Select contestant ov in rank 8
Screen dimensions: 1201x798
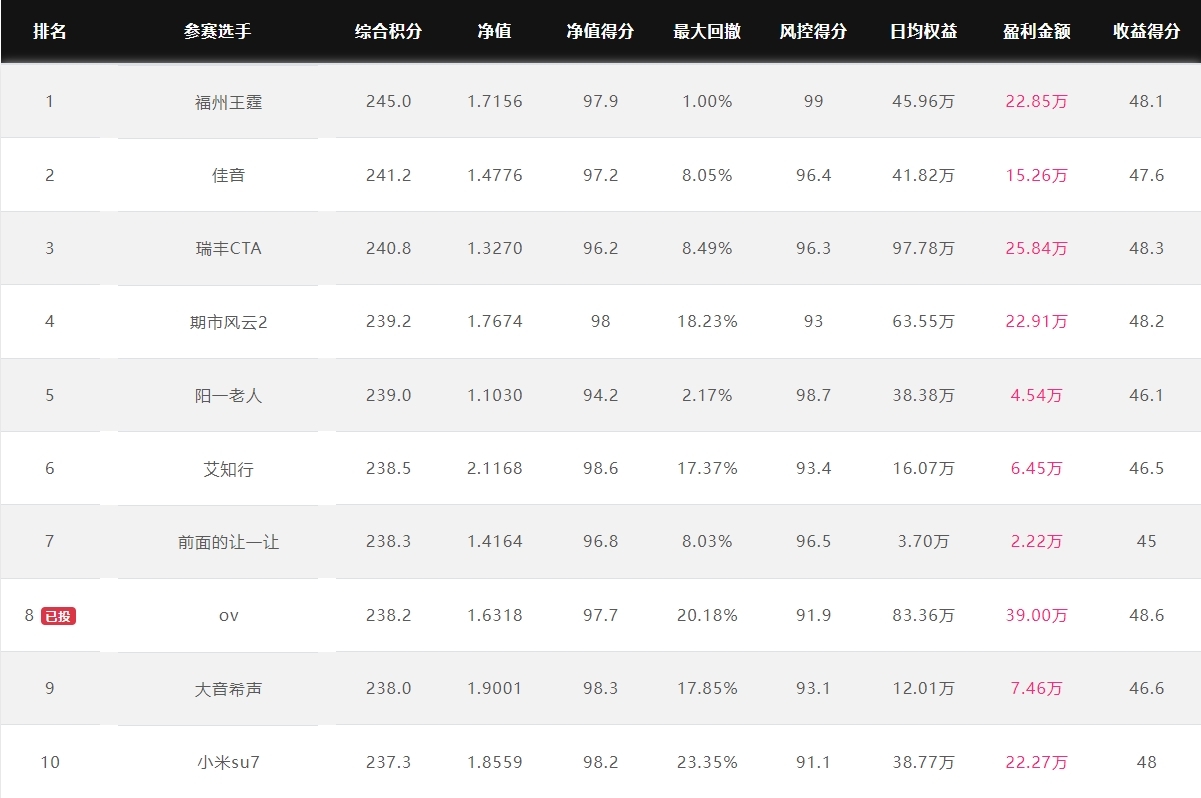click(229, 616)
